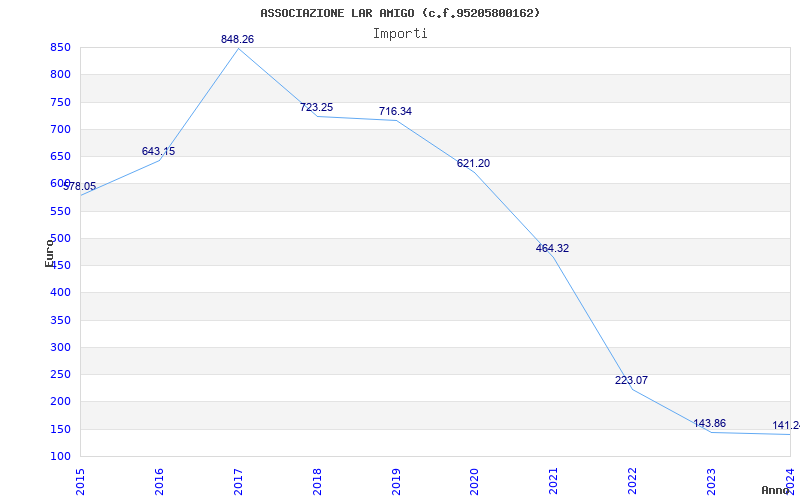Click the 643.15 data label
The width and height of the screenshot is (800, 500).
pos(158,151)
